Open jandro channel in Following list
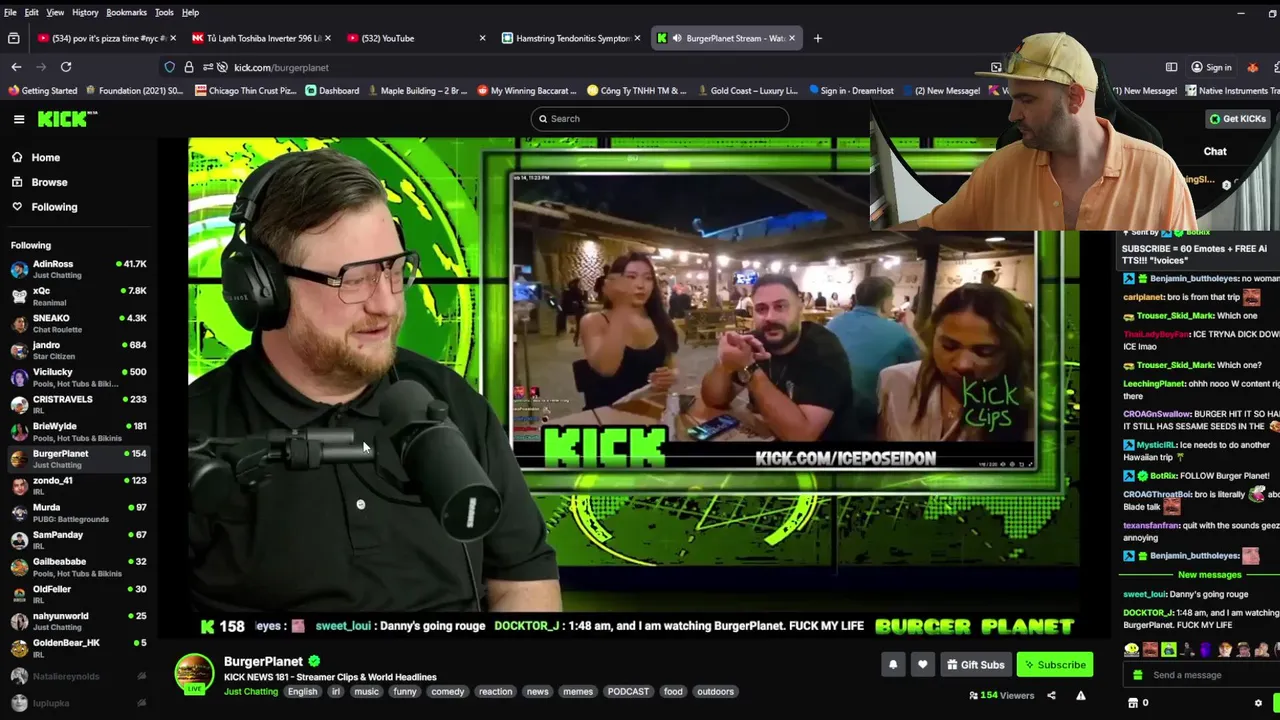1280x720 pixels. (78, 350)
